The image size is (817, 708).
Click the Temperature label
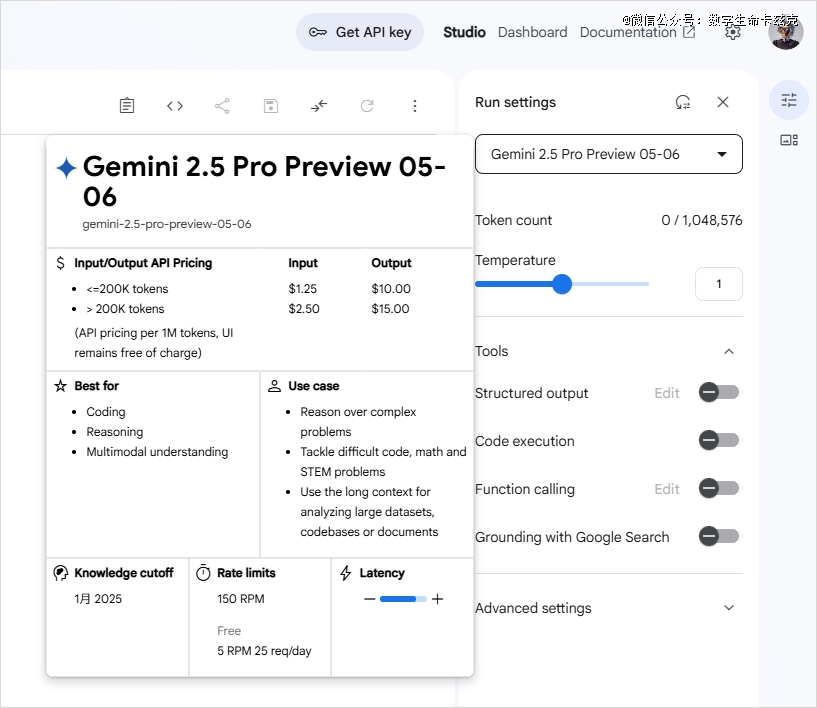[x=515, y=260]
